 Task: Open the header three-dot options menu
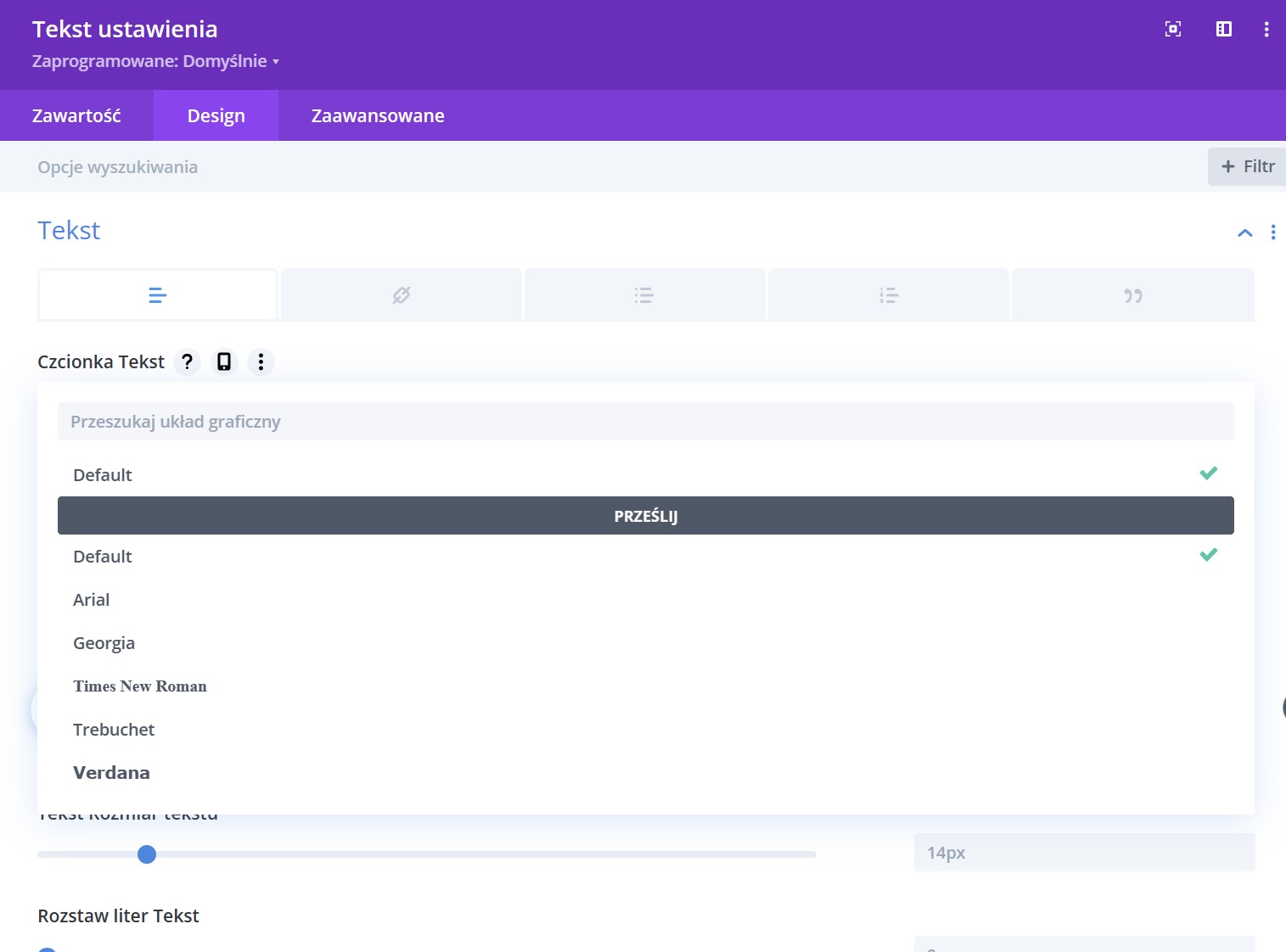coord(1266,29)
